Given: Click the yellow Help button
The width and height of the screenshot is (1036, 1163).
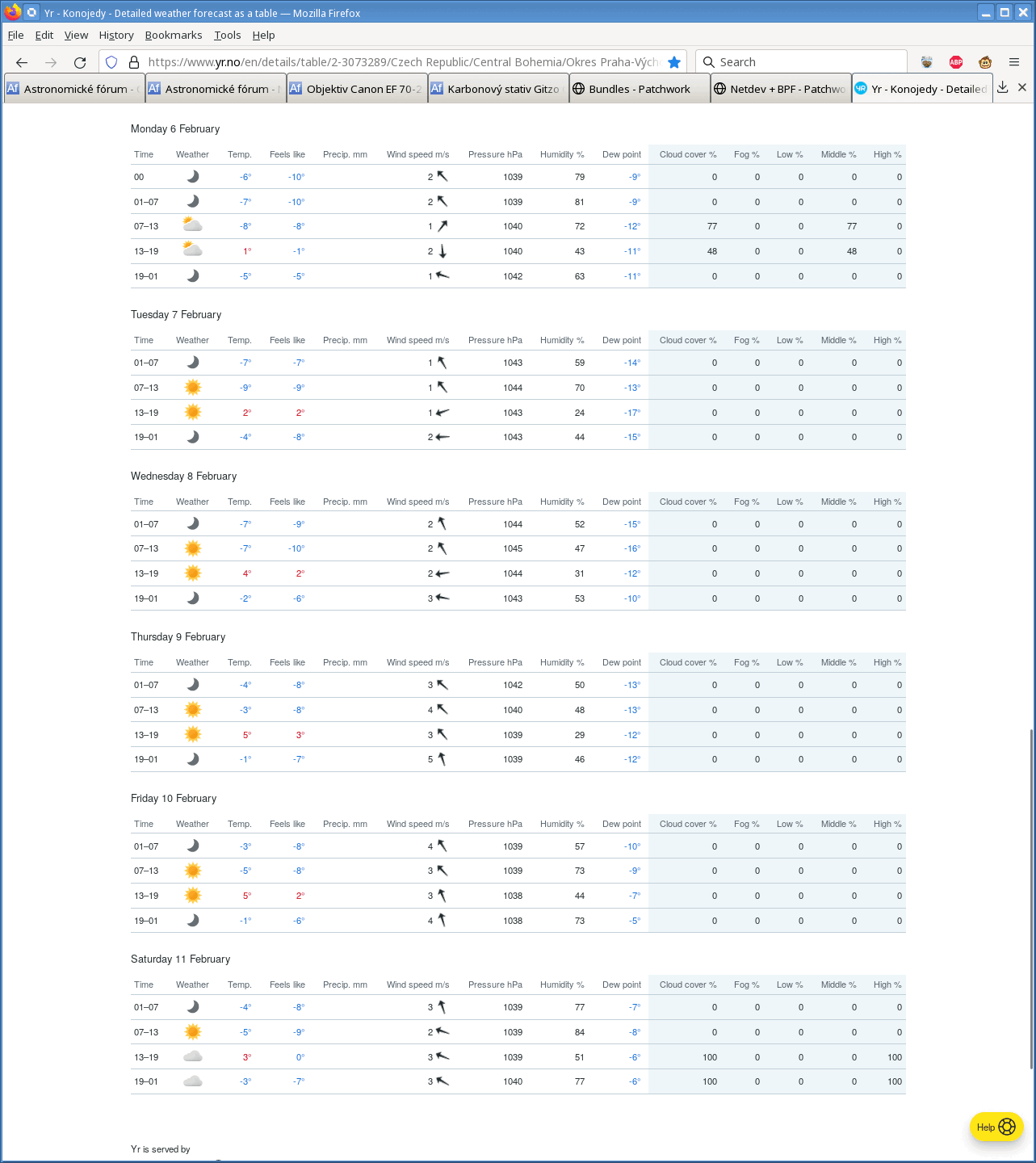Looking at the screenshot, I should pos(996,1127).
